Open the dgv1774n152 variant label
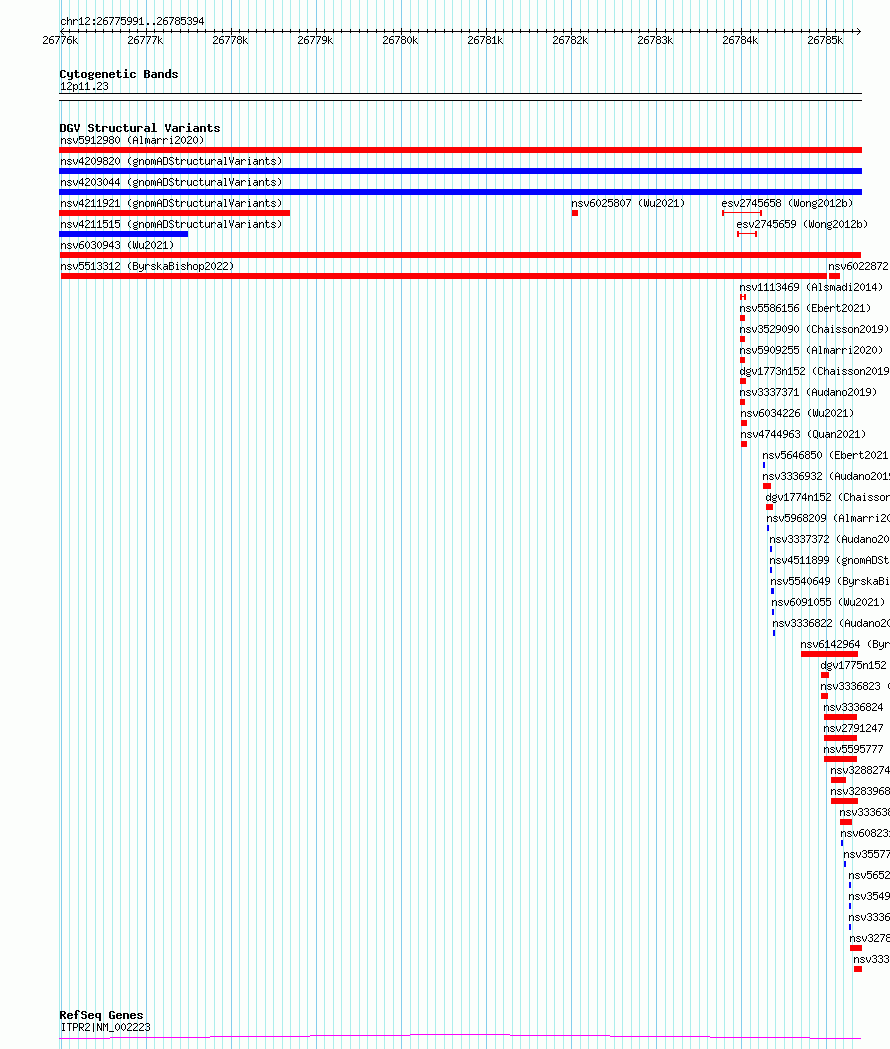This screenshot has width=890, height=1049. point(828,498)
